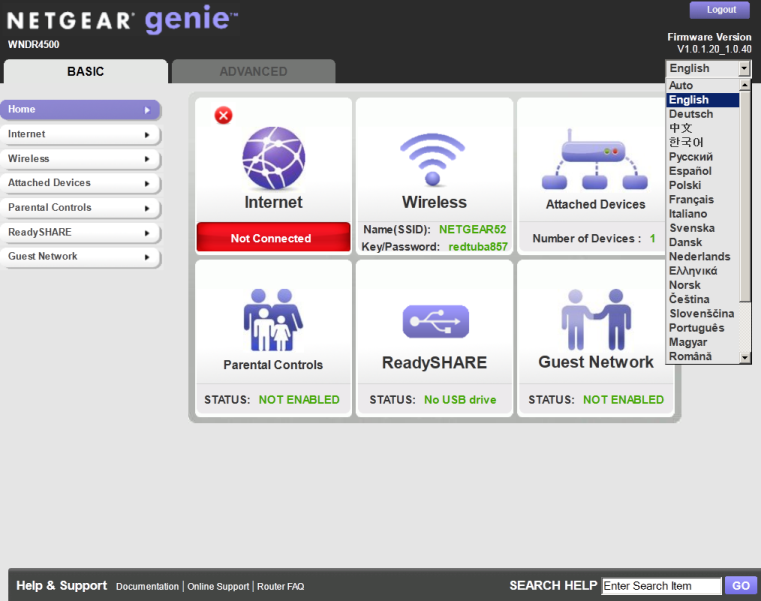
Task: Expand the Home sidebar arrow
Action: tap(147, 110)
